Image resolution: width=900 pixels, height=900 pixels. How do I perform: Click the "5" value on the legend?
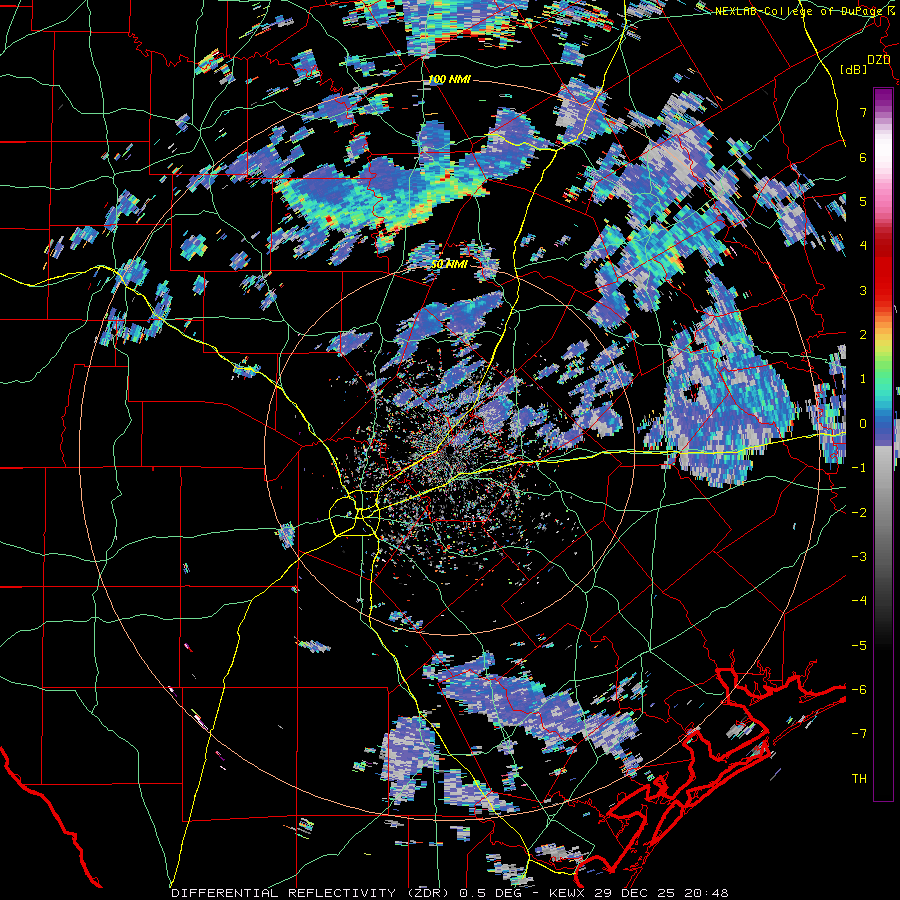tap(863, 201)
